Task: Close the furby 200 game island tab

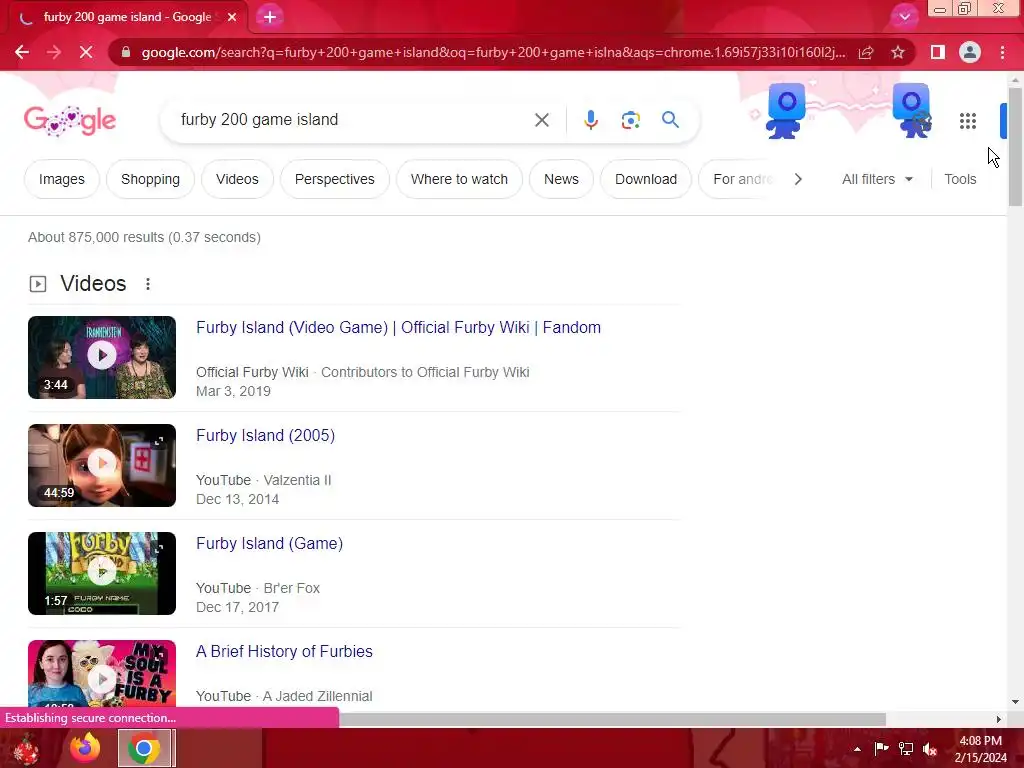Action: coord(232,17)
